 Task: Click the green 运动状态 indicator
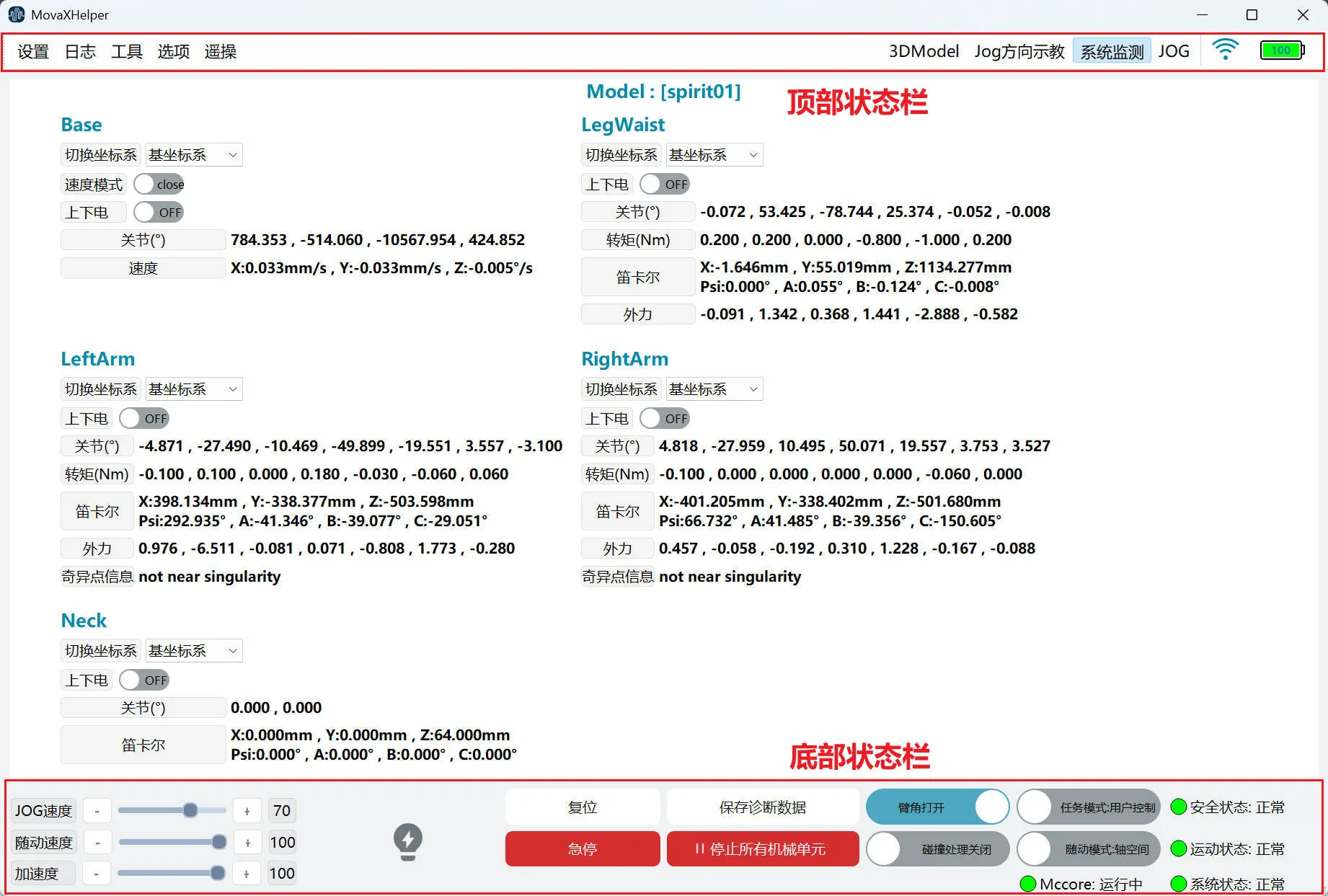(x=1178, y=848)
